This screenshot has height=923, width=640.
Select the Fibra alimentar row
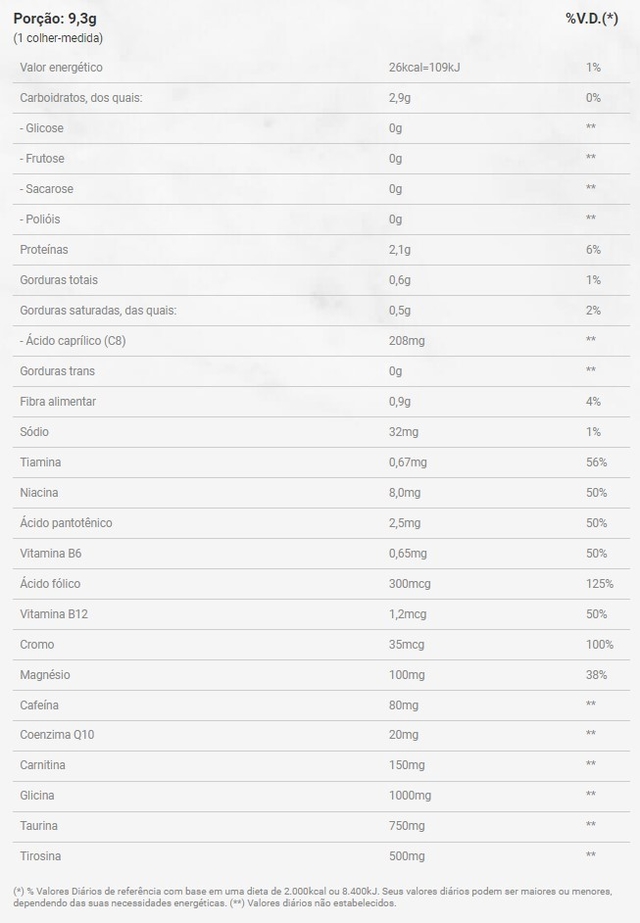point(321,401)
